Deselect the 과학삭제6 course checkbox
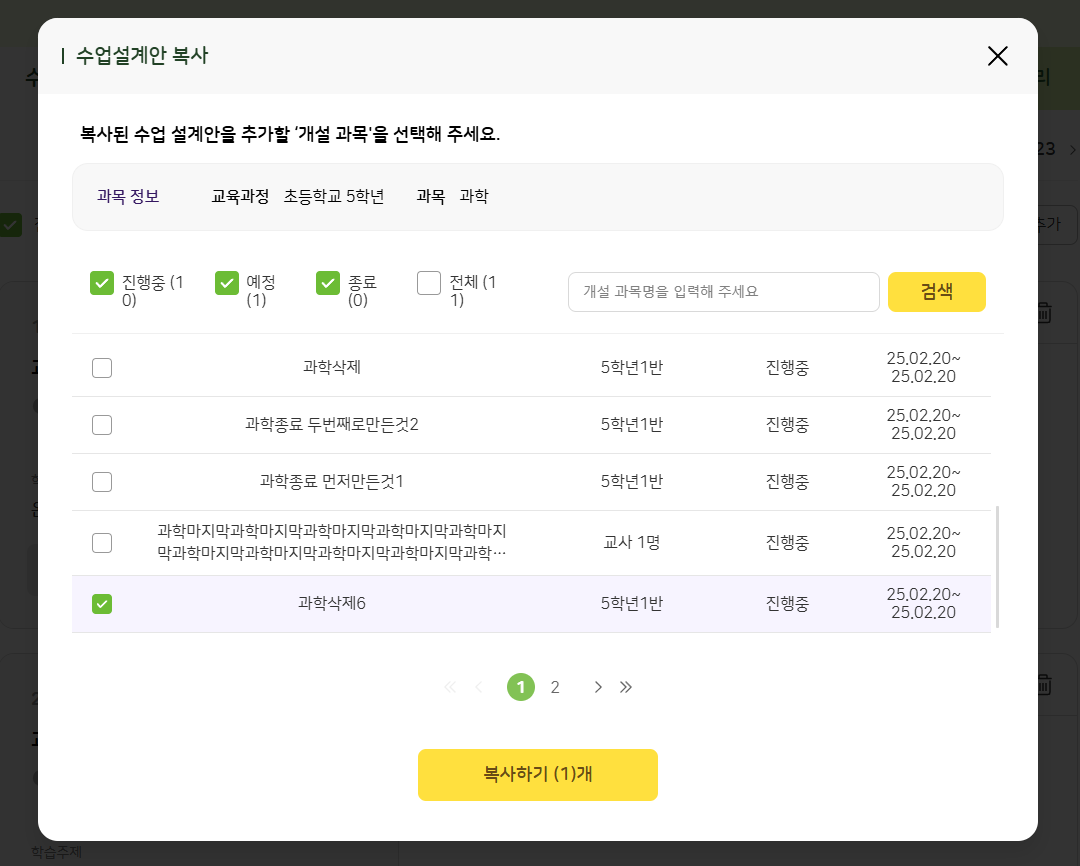The width and height of the screenshot is (1080, 866). (x=102, y=604)
